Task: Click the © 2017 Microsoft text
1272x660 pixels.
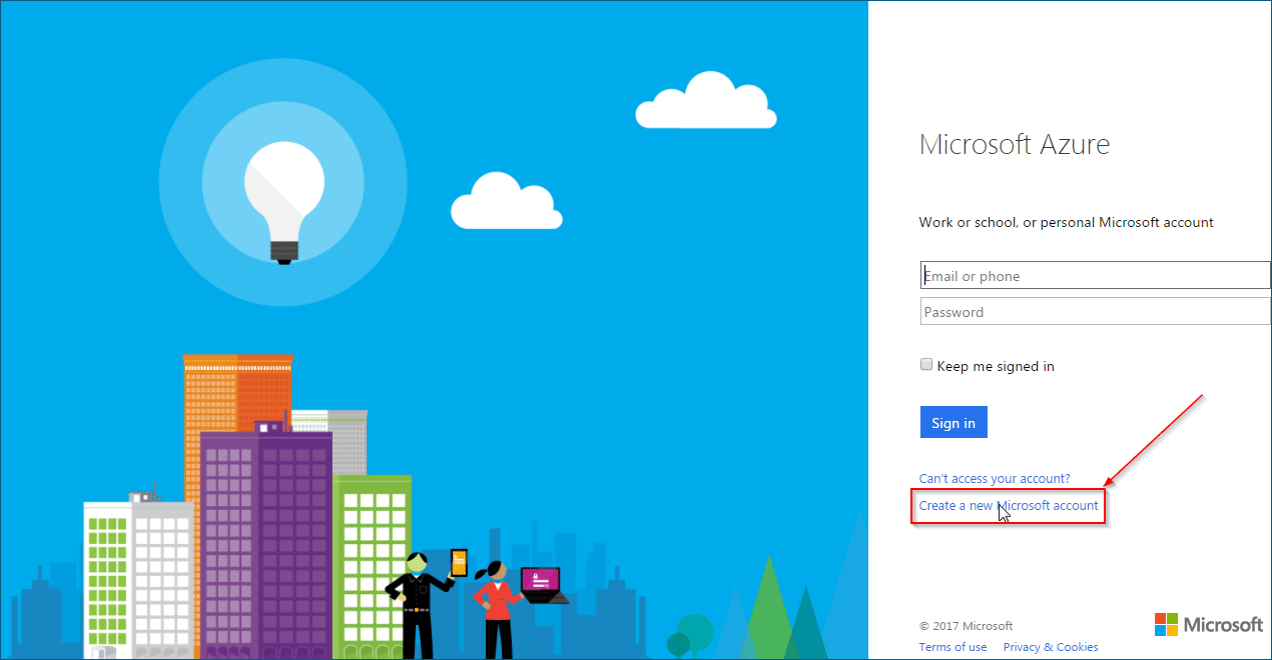Action: pos(966,626)
